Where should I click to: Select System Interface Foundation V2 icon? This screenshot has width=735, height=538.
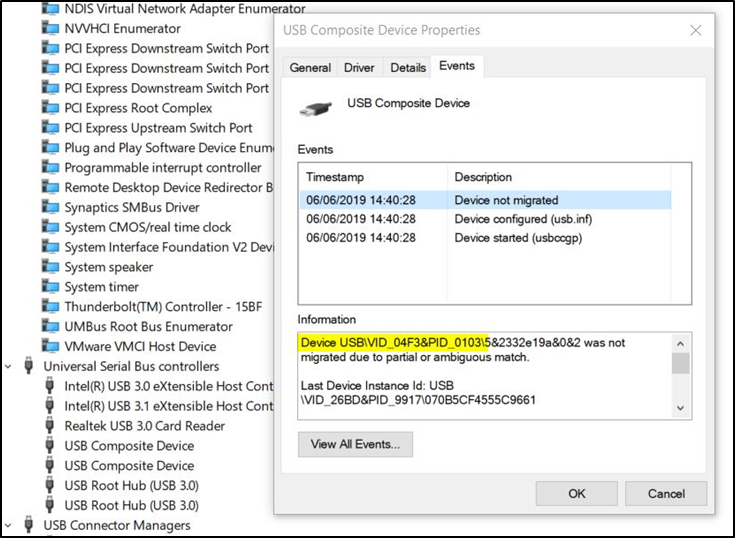pos(50,247)
